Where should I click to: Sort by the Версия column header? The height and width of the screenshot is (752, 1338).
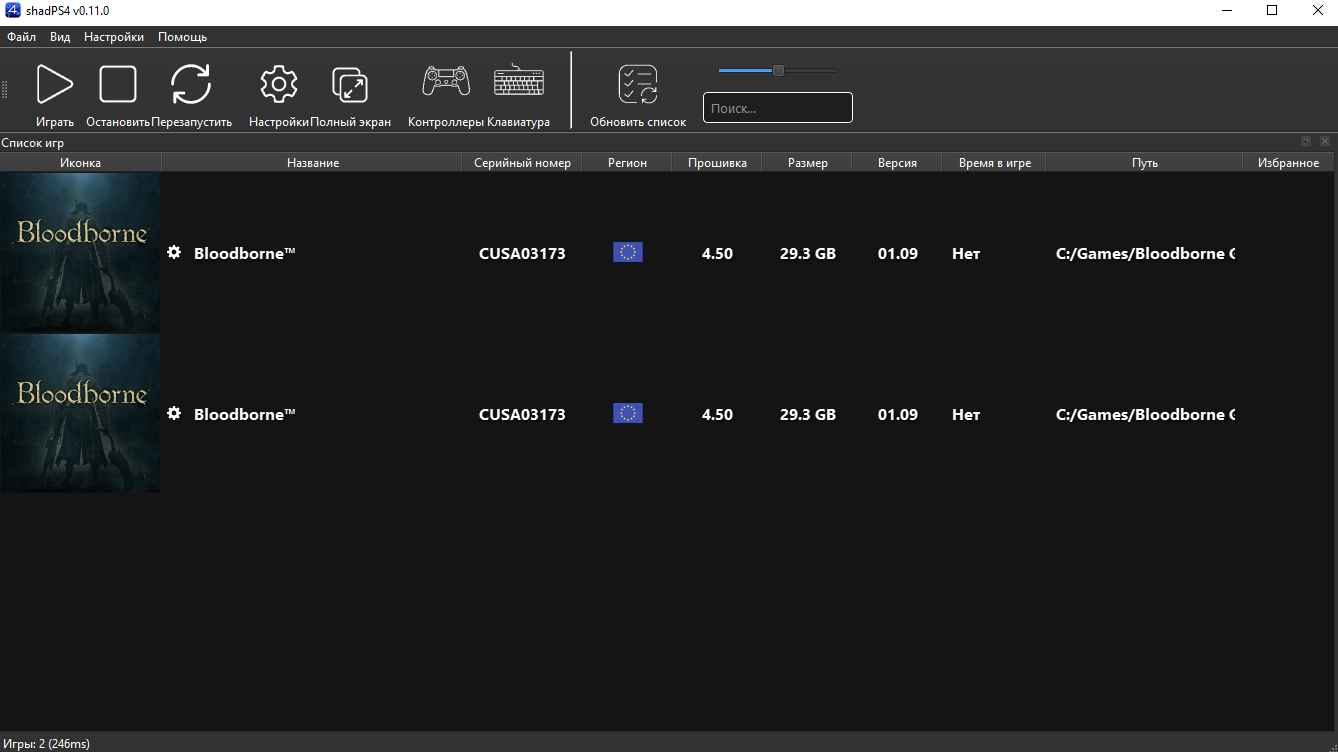(x=897, y=163)
